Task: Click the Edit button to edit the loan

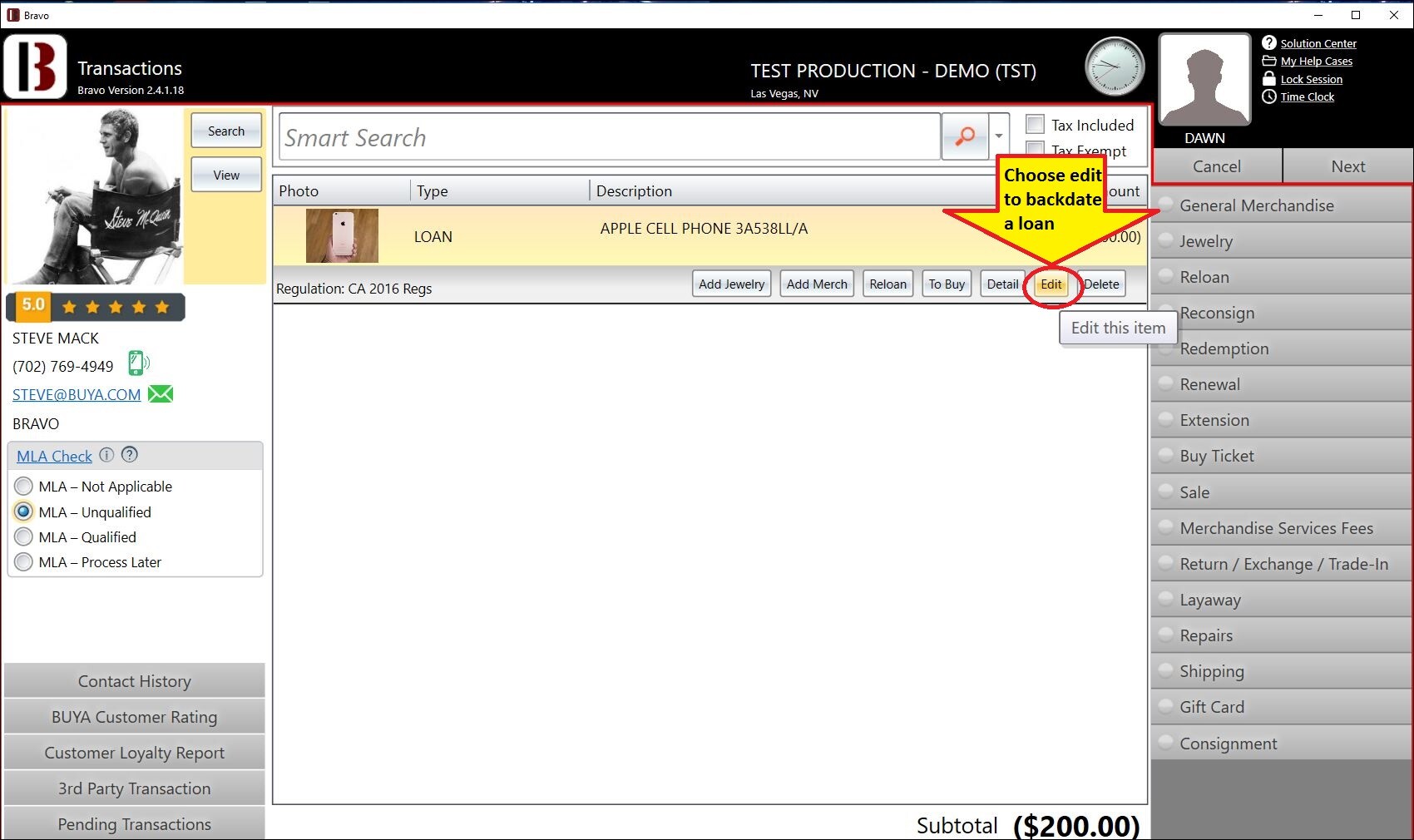Action: click(1051, 284)
